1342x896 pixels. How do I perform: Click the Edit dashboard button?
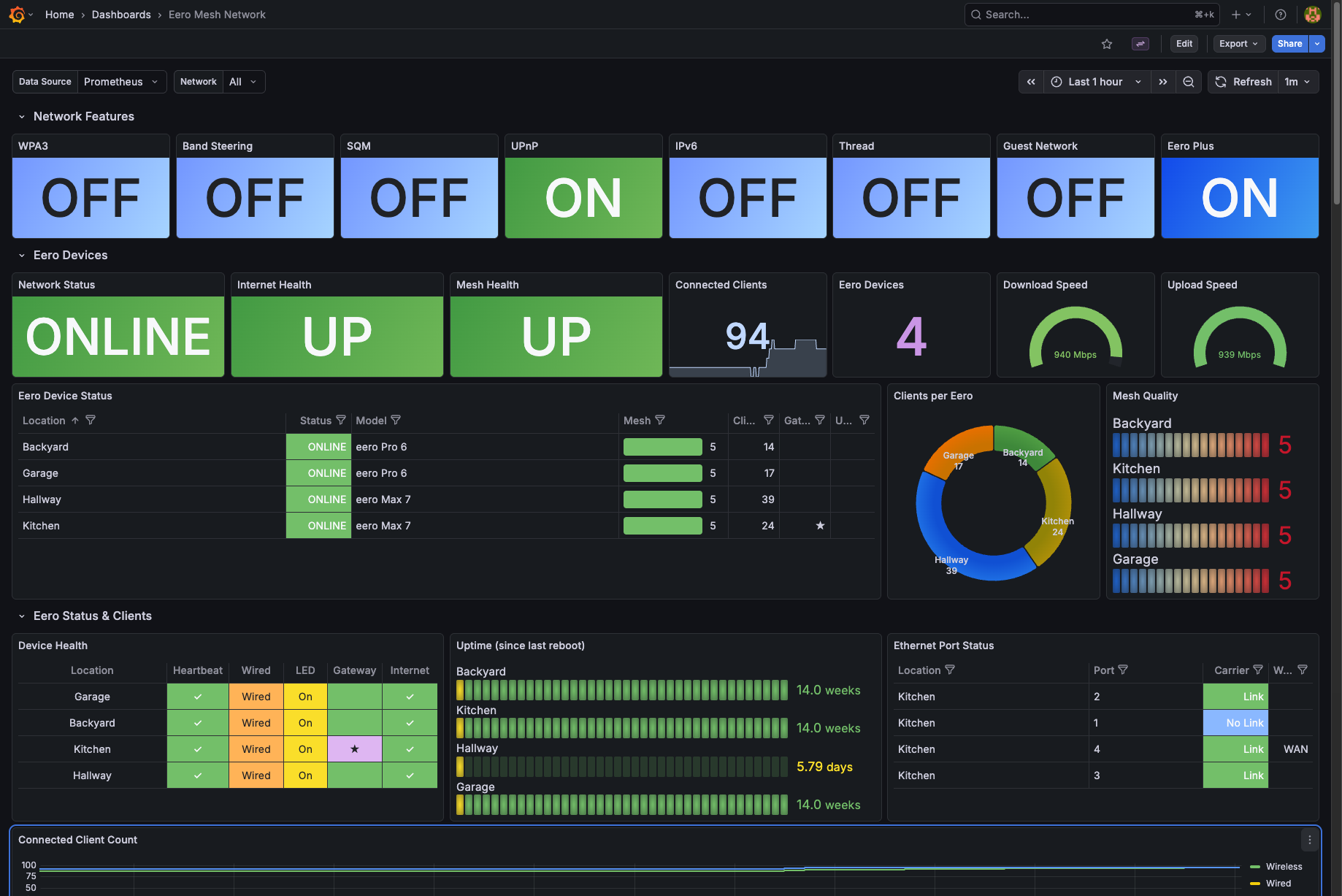coord(1184,44)
